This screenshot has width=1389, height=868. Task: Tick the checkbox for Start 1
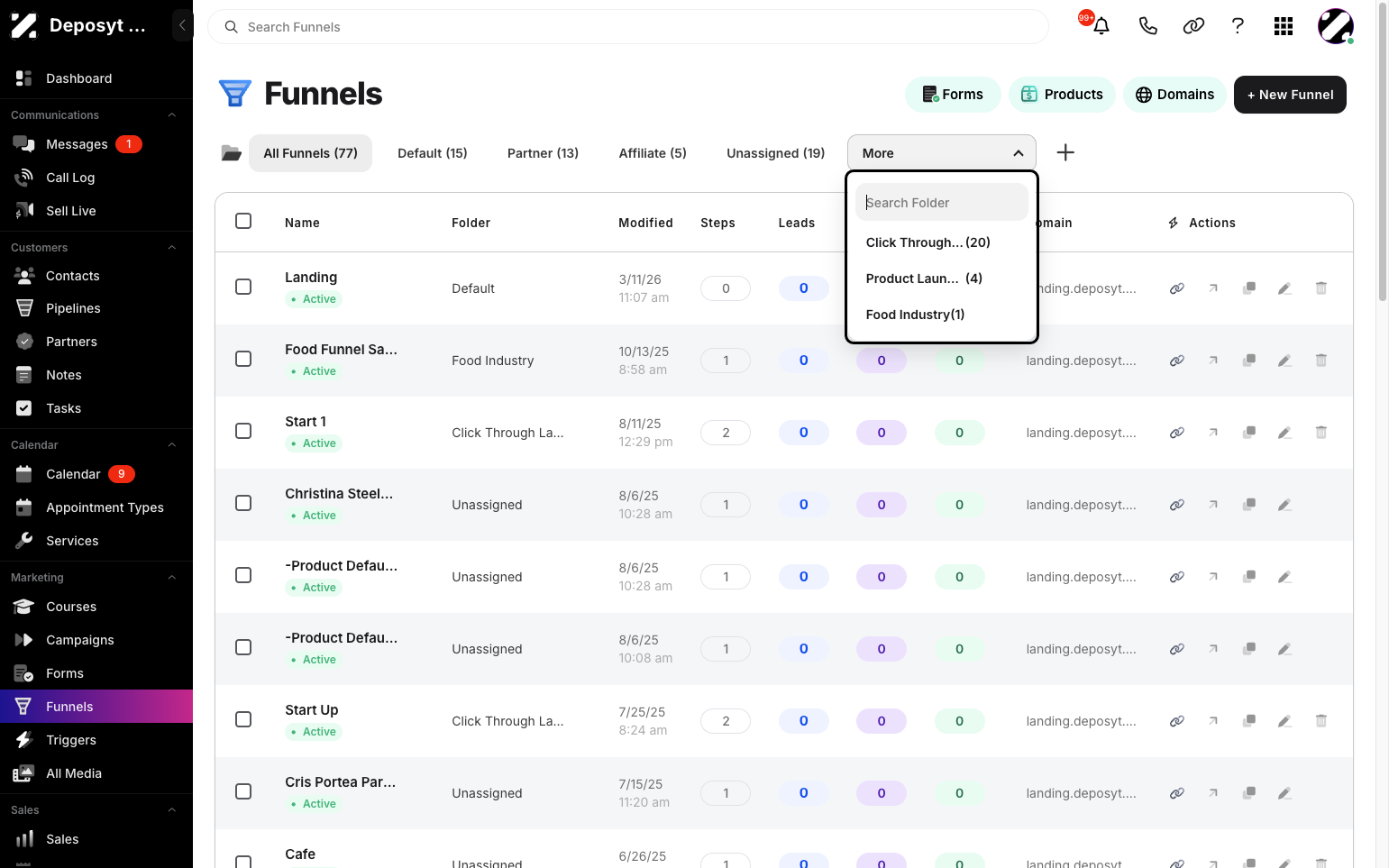point(243,431)
